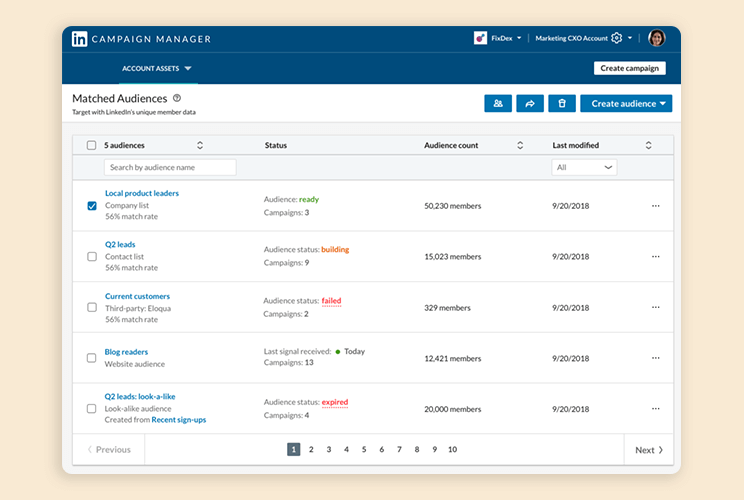Select current page 1

click(x=294, y=449)
